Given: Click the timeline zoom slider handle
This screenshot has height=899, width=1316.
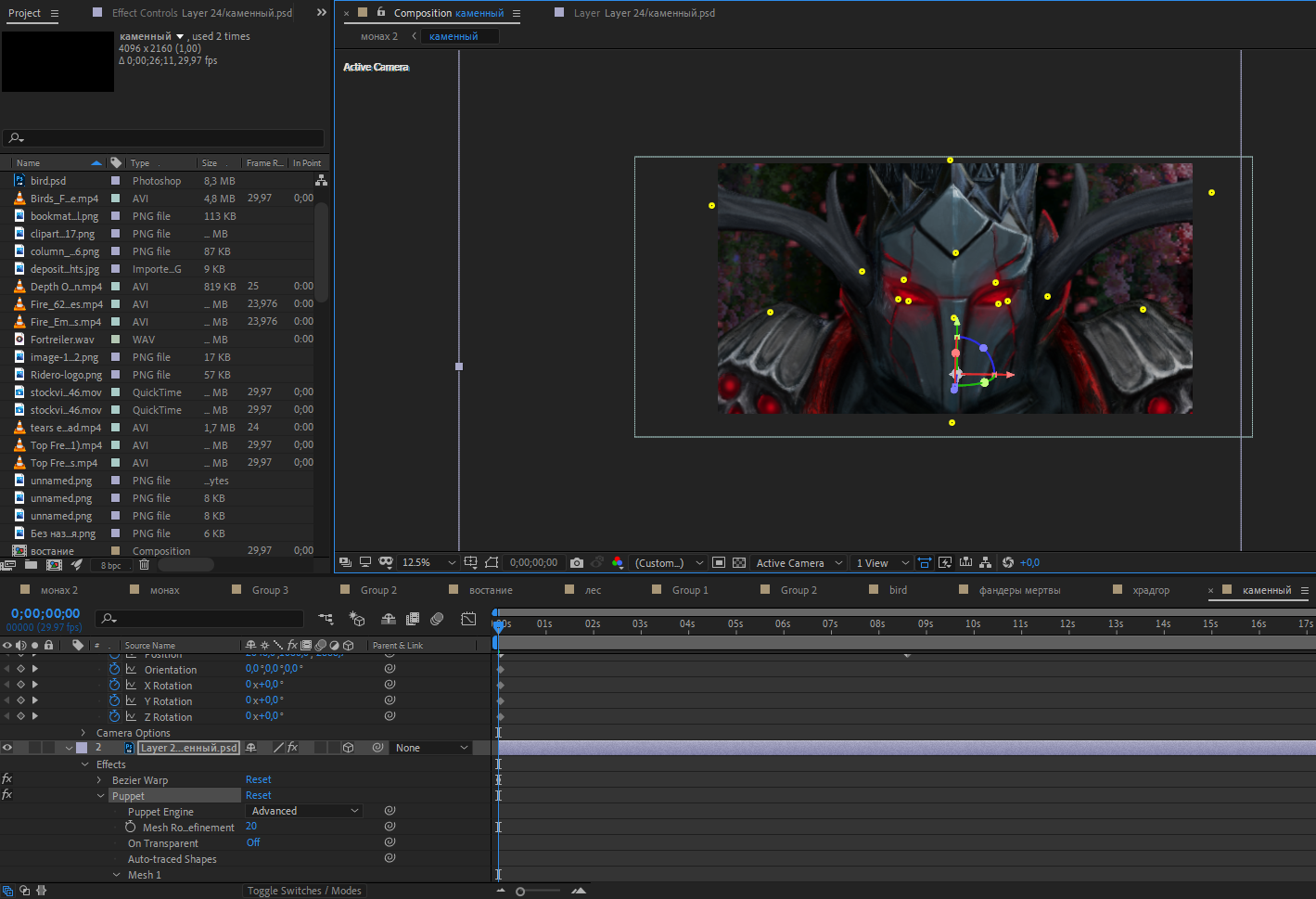Looking at the screenshot, I should (x=520, y=892).
